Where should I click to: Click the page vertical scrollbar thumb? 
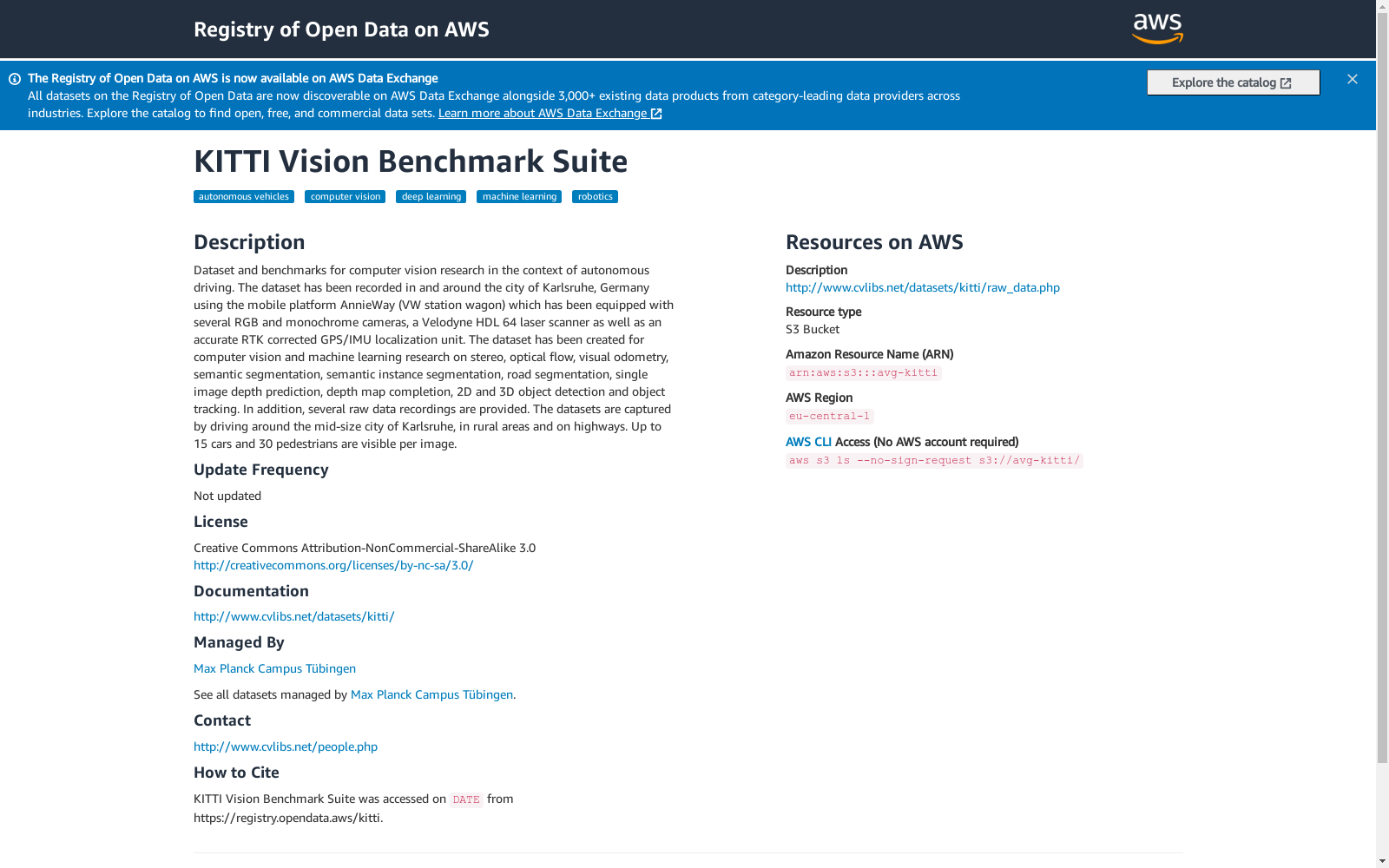(1382, 388)
